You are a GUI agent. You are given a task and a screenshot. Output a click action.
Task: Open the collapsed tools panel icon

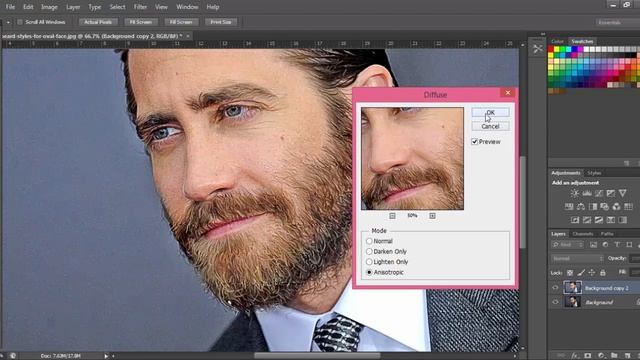click(538, 49)
